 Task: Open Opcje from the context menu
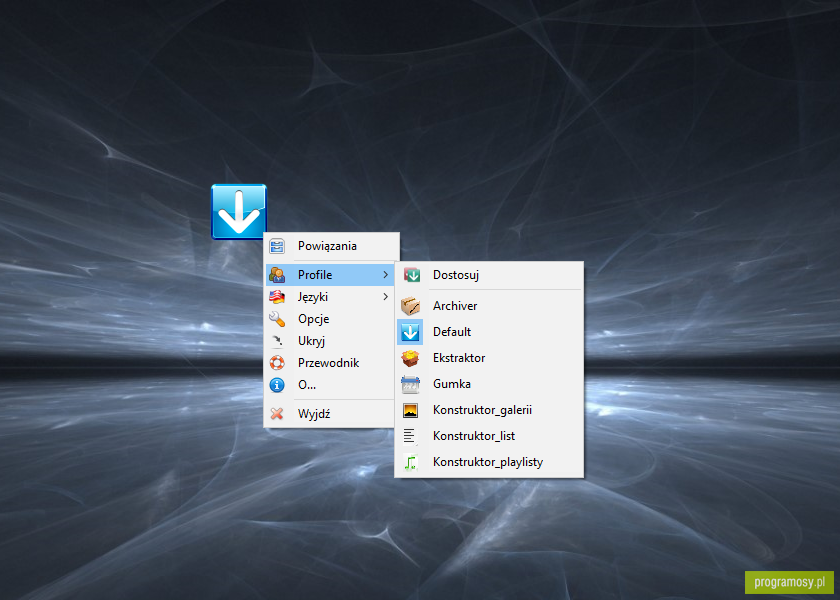click(331, 319)
